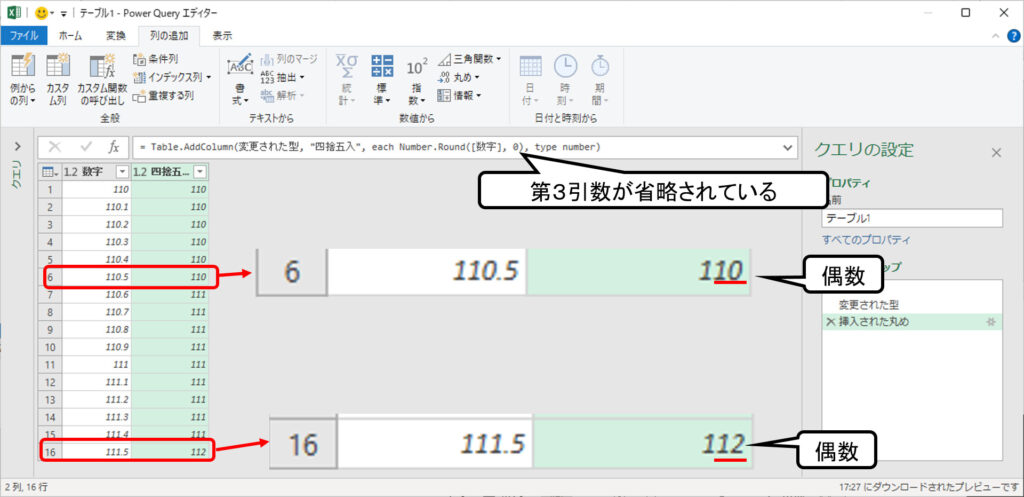
Task: Click the 標準 (Standard) arithmetic icon
Action: point(382,67)
